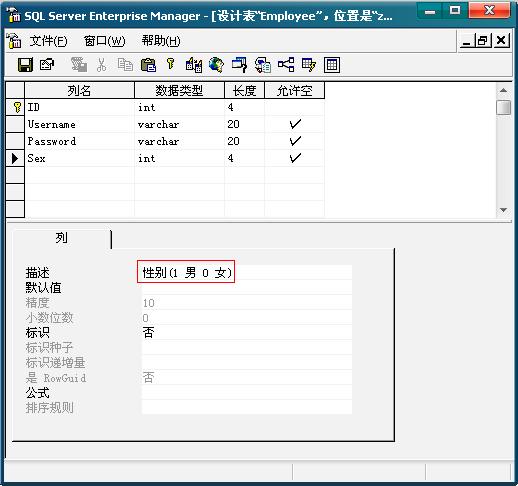Click primary key marker on ID row
518x486 pixels.
pos(17,107)
